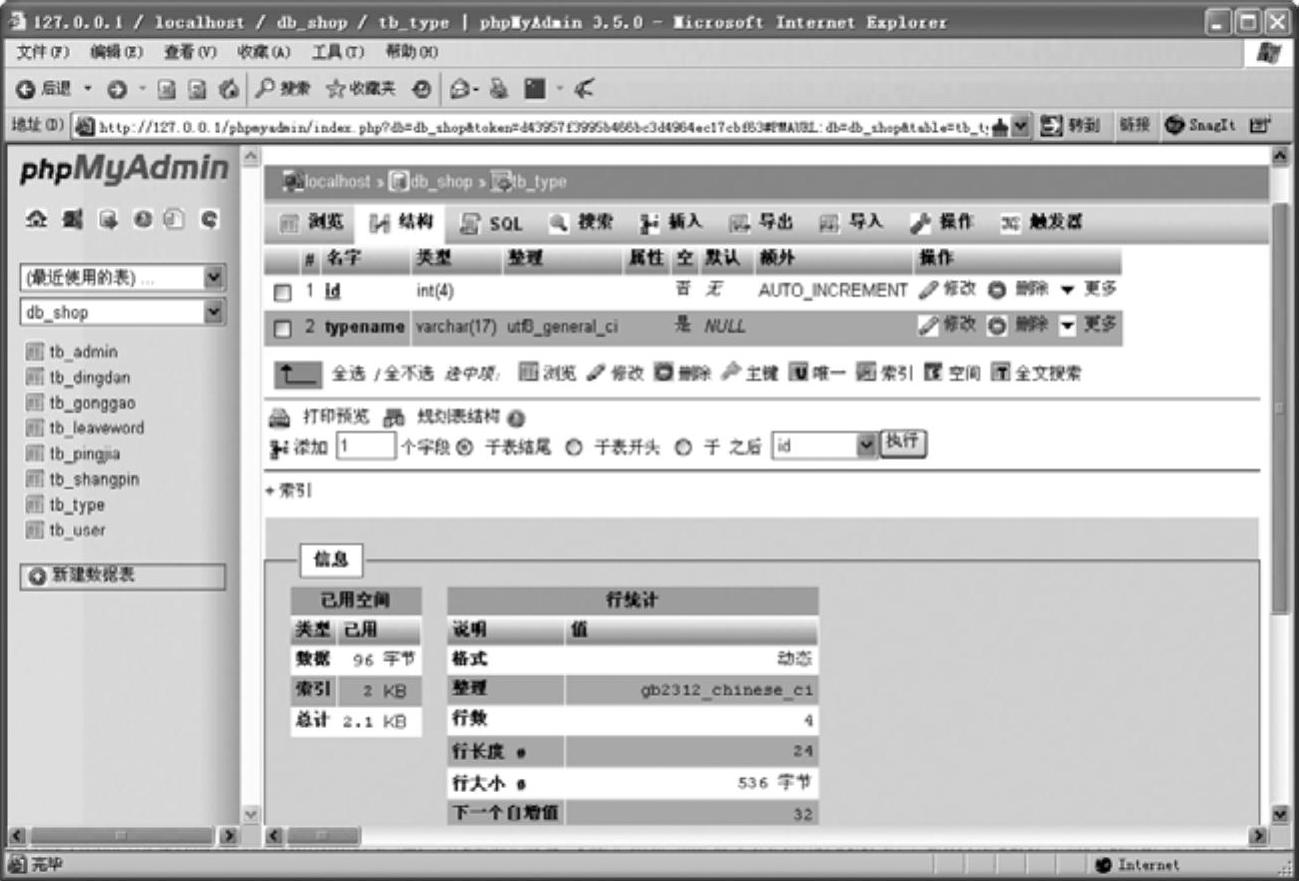Expand the + 索引 (Indexes) section
The image size is (1299, 881).
click(x=289, y=492)
